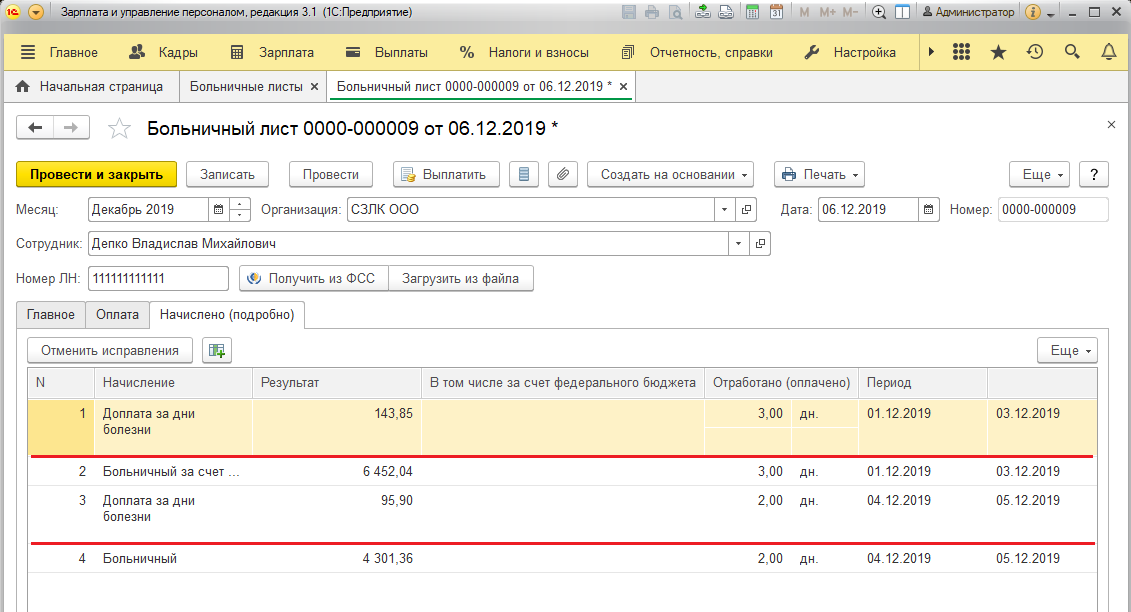Open document postings report icon
Viewport: 1131px width, 612px height.
pyautogui.click(x=524, y=175)
